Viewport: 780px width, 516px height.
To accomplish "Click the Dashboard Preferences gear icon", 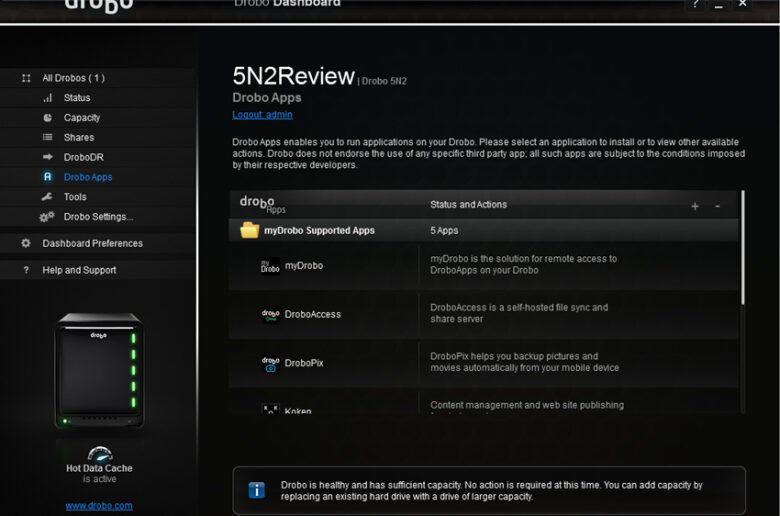I will [x=26, y=243].
